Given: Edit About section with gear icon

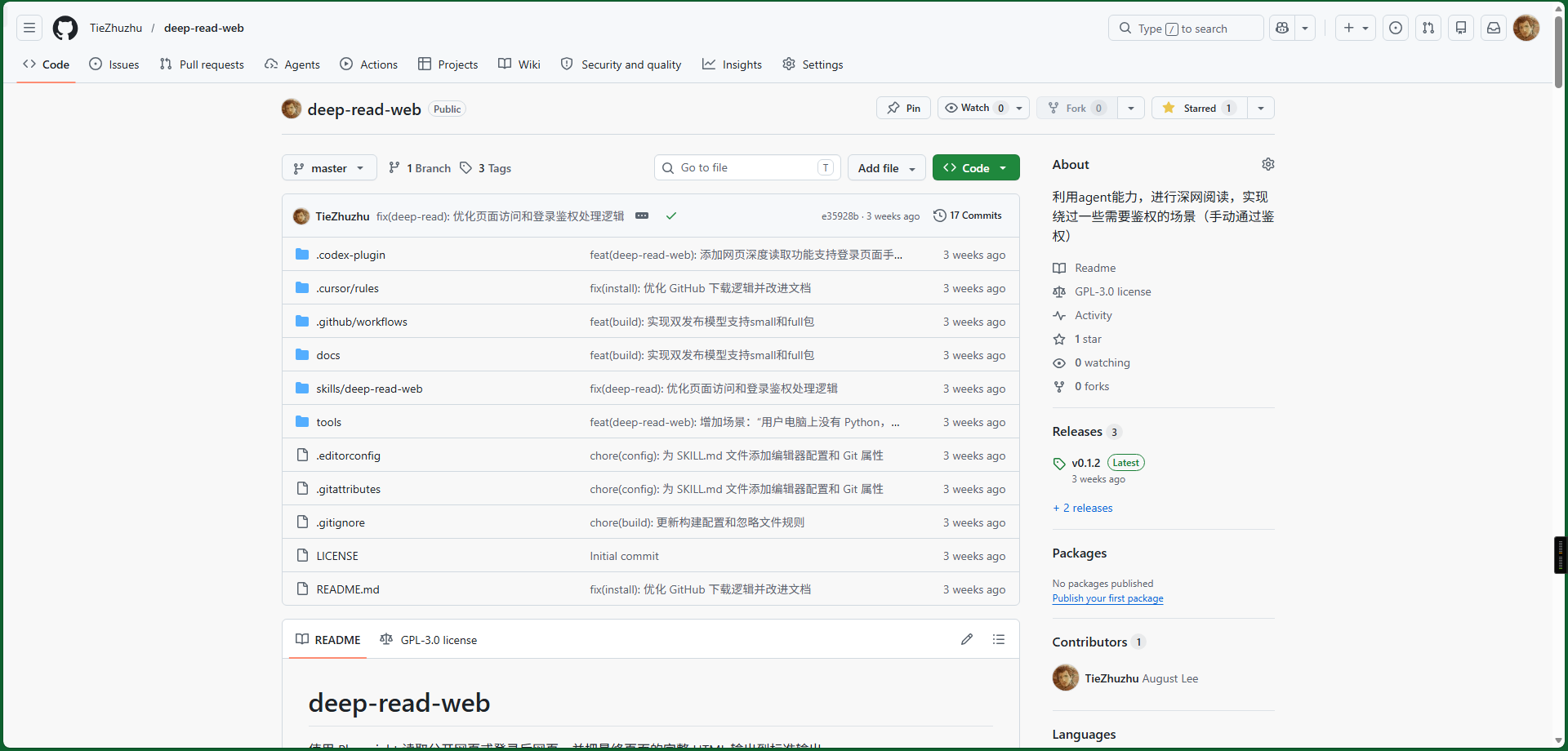Looking at the screenshot, I should coord(1268,164).
